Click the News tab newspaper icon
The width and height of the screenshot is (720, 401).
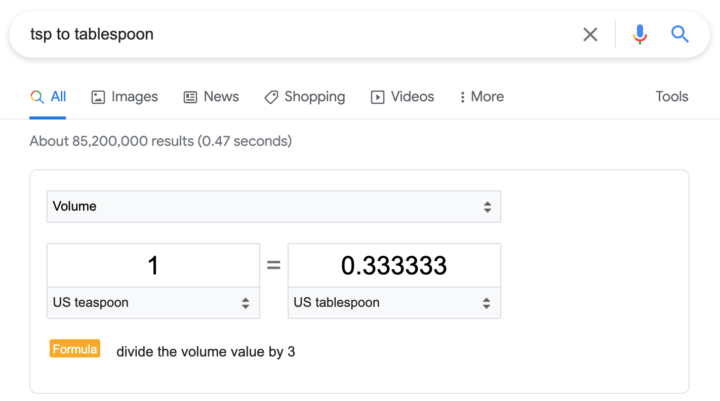(190, 97)
